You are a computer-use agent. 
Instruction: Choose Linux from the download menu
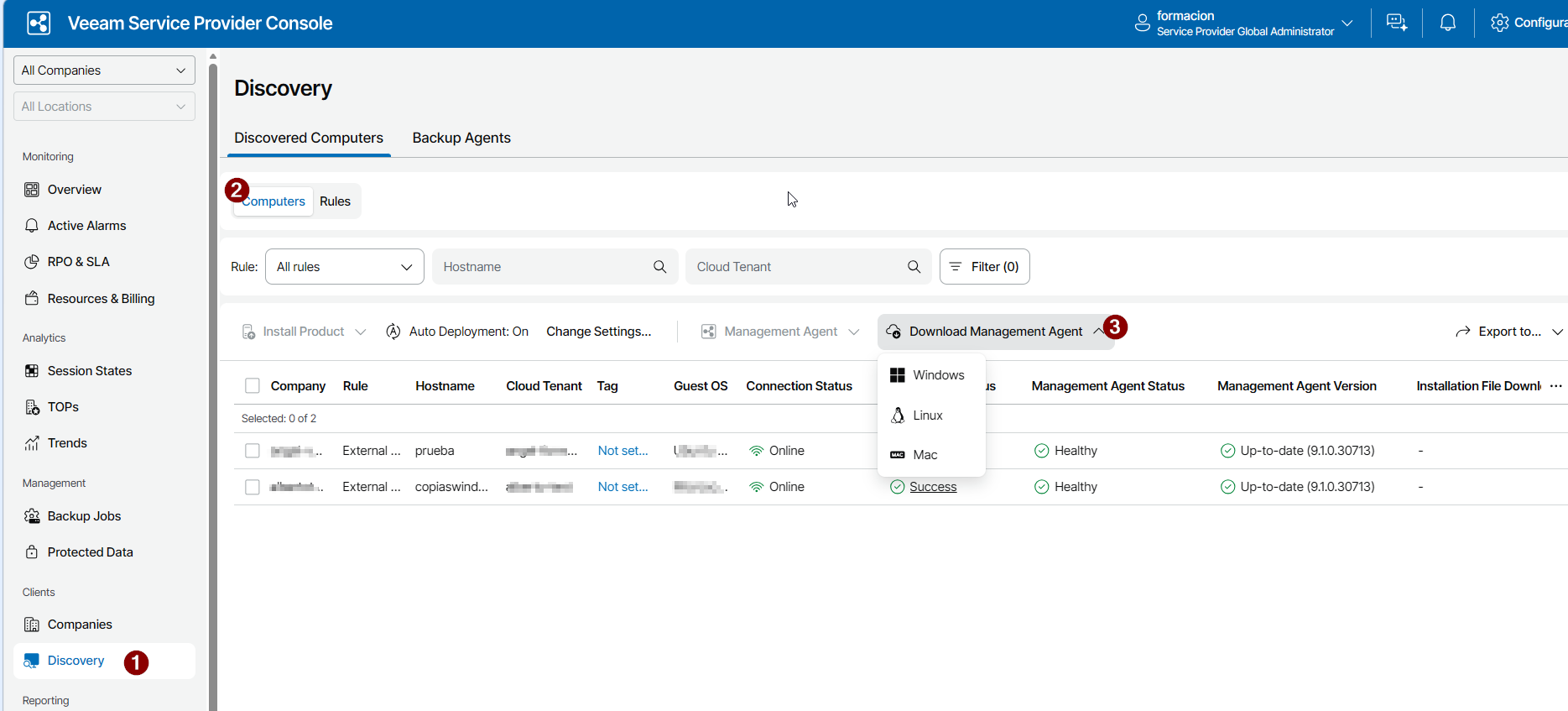(x=931, y=416)
